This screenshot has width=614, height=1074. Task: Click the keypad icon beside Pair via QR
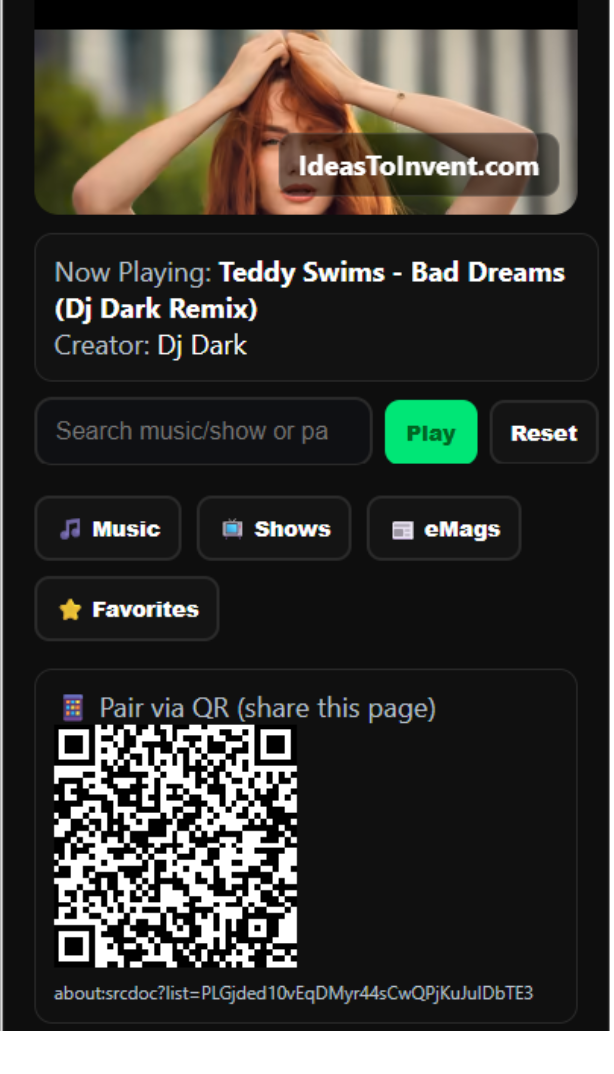tap(73, 708)
